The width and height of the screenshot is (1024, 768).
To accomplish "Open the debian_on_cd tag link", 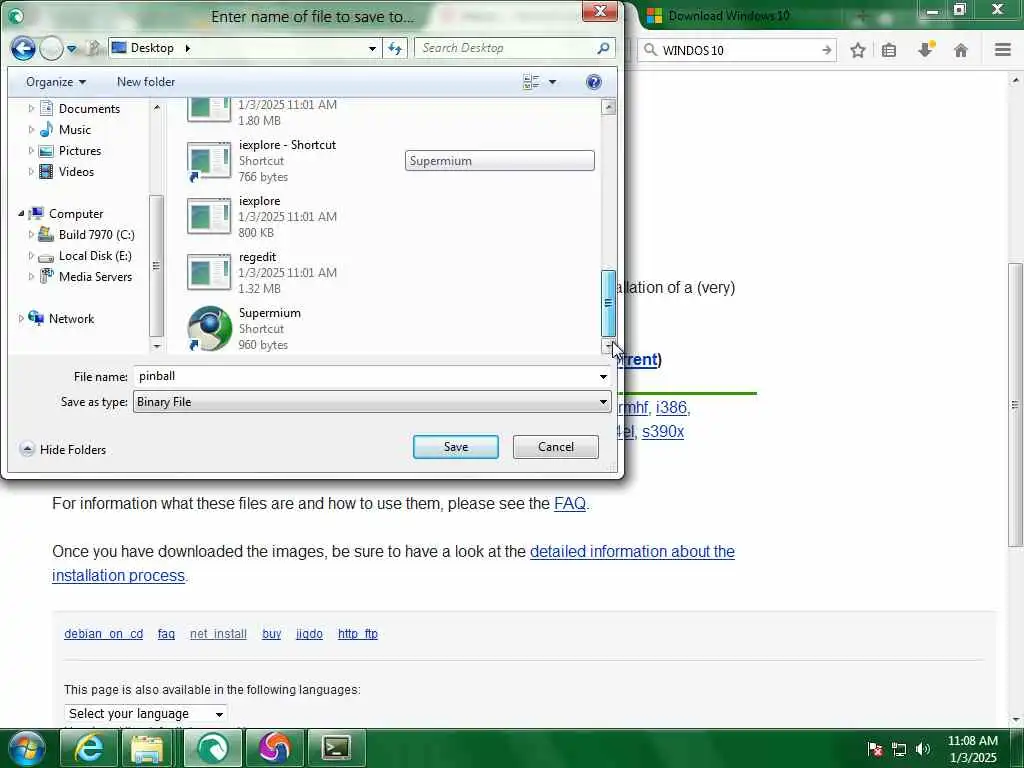I will [x=103, y=634].
